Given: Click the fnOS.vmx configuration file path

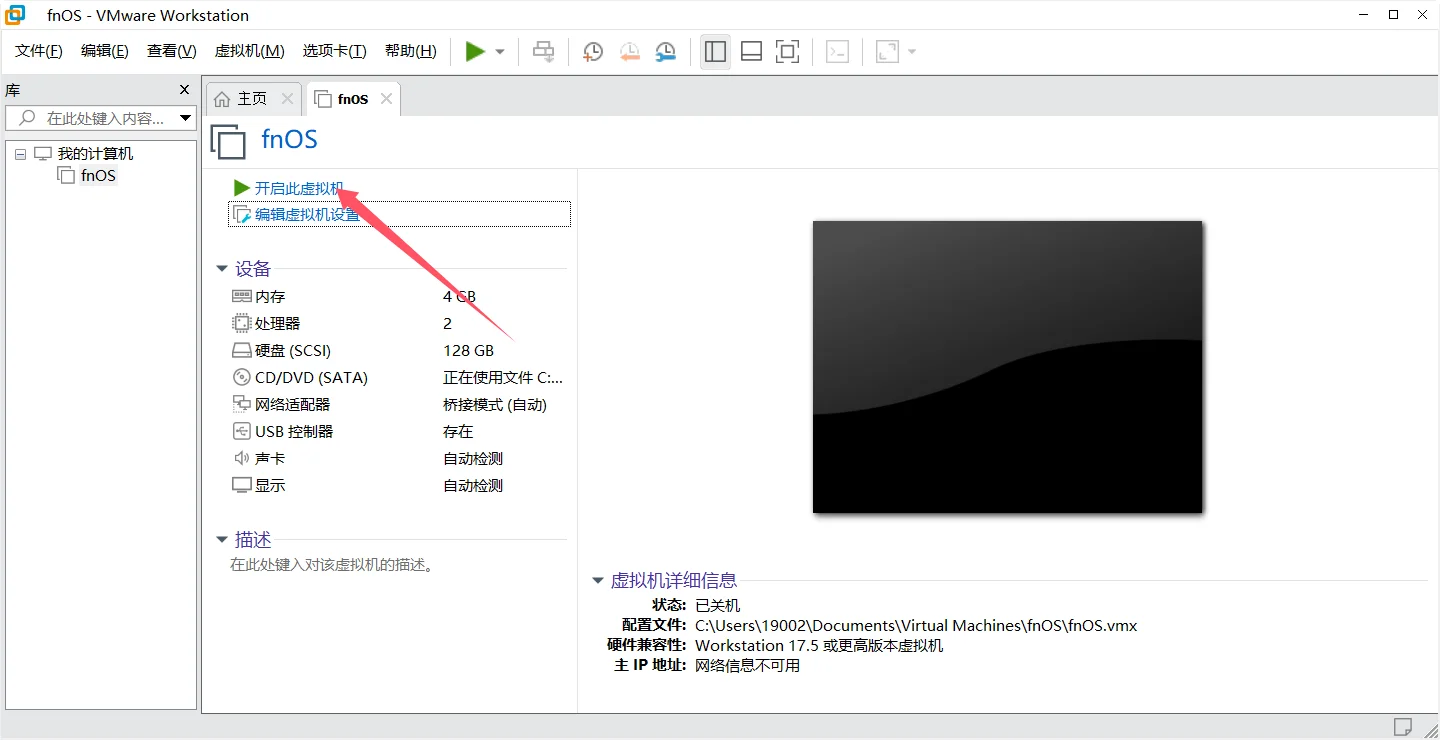Looking at the screenshot, I should pos(916,626).
